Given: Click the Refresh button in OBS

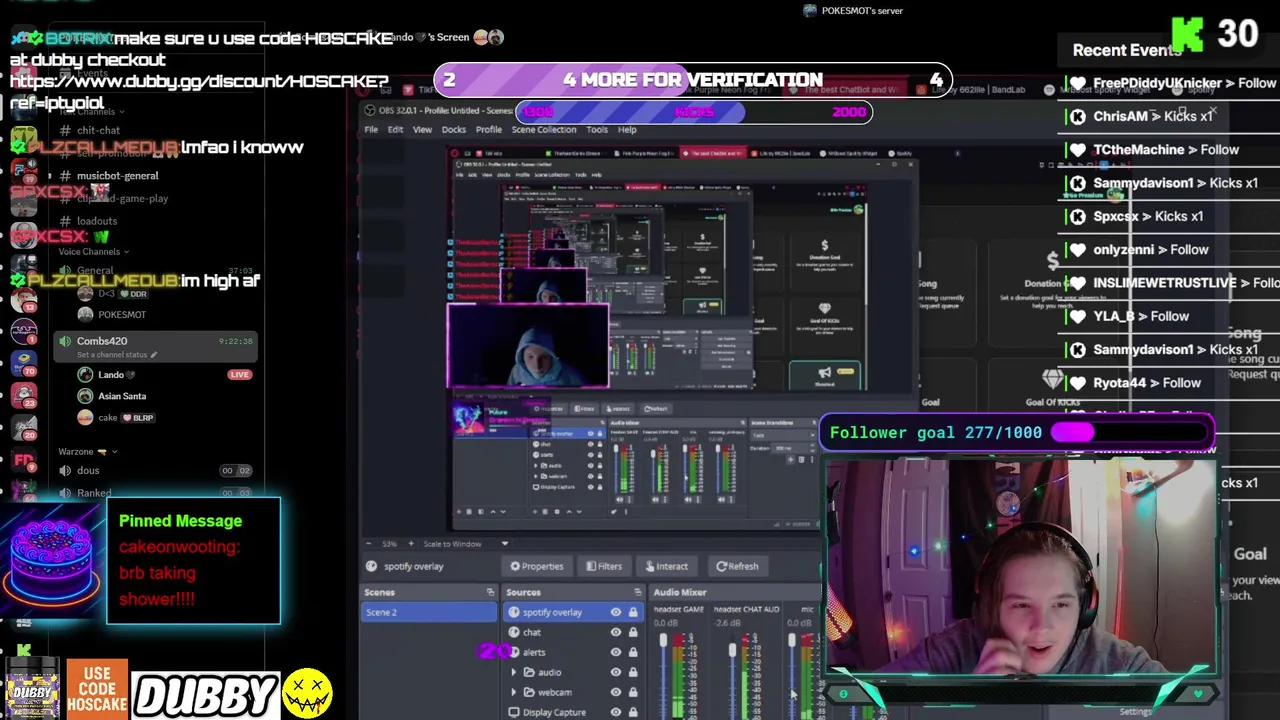Looking at the screenshot, I should click(x=737, y=566).
